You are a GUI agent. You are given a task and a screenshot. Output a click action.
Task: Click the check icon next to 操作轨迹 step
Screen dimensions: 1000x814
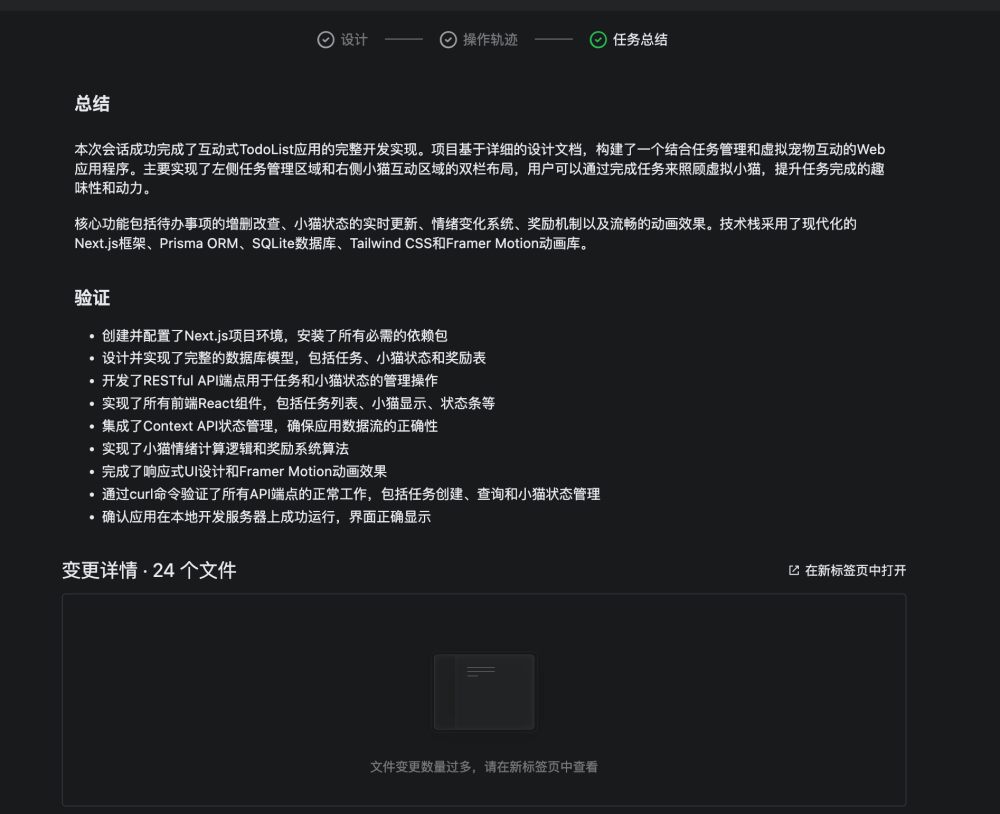coord(447,39)
